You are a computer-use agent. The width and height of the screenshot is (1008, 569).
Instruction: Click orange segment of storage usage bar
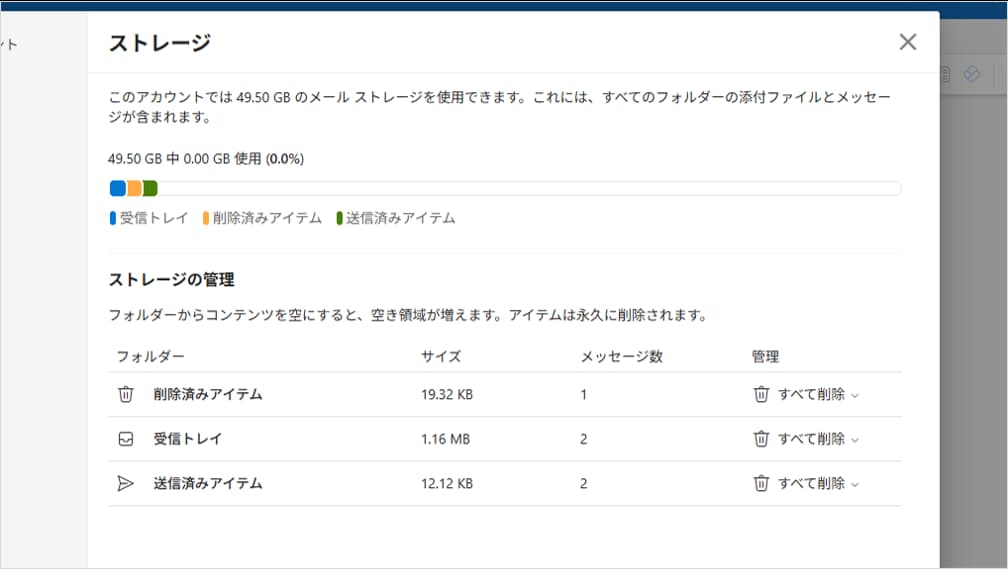click(134, 188)
